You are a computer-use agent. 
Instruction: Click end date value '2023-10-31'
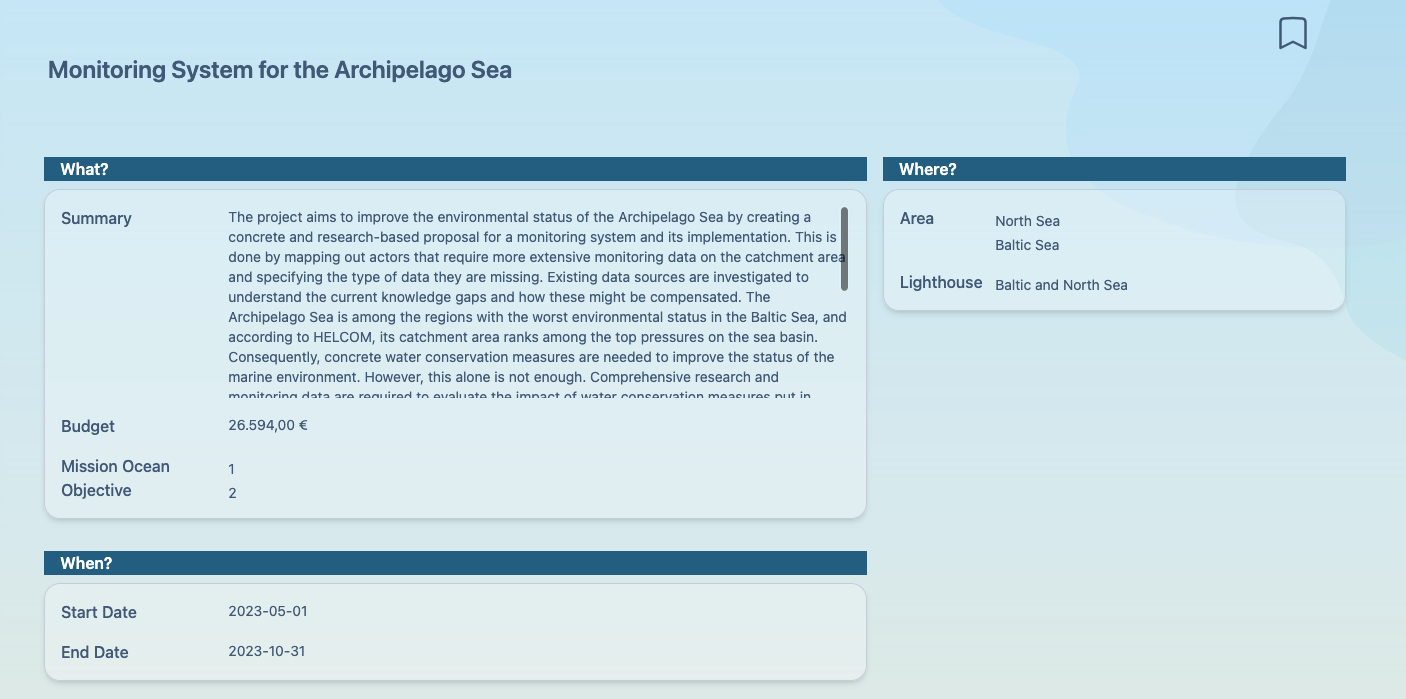point(267,651)
